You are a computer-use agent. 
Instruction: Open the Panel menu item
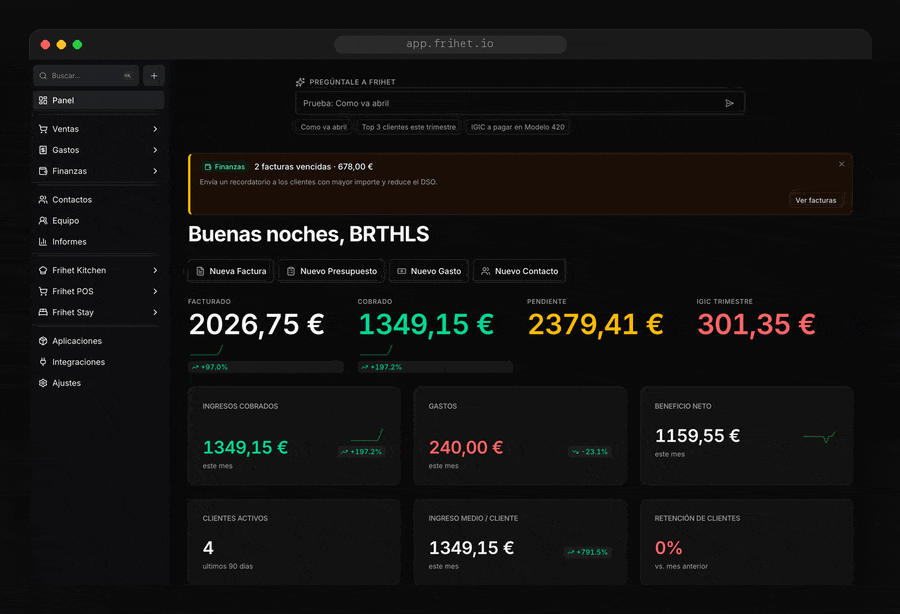[x=99, y=100]
